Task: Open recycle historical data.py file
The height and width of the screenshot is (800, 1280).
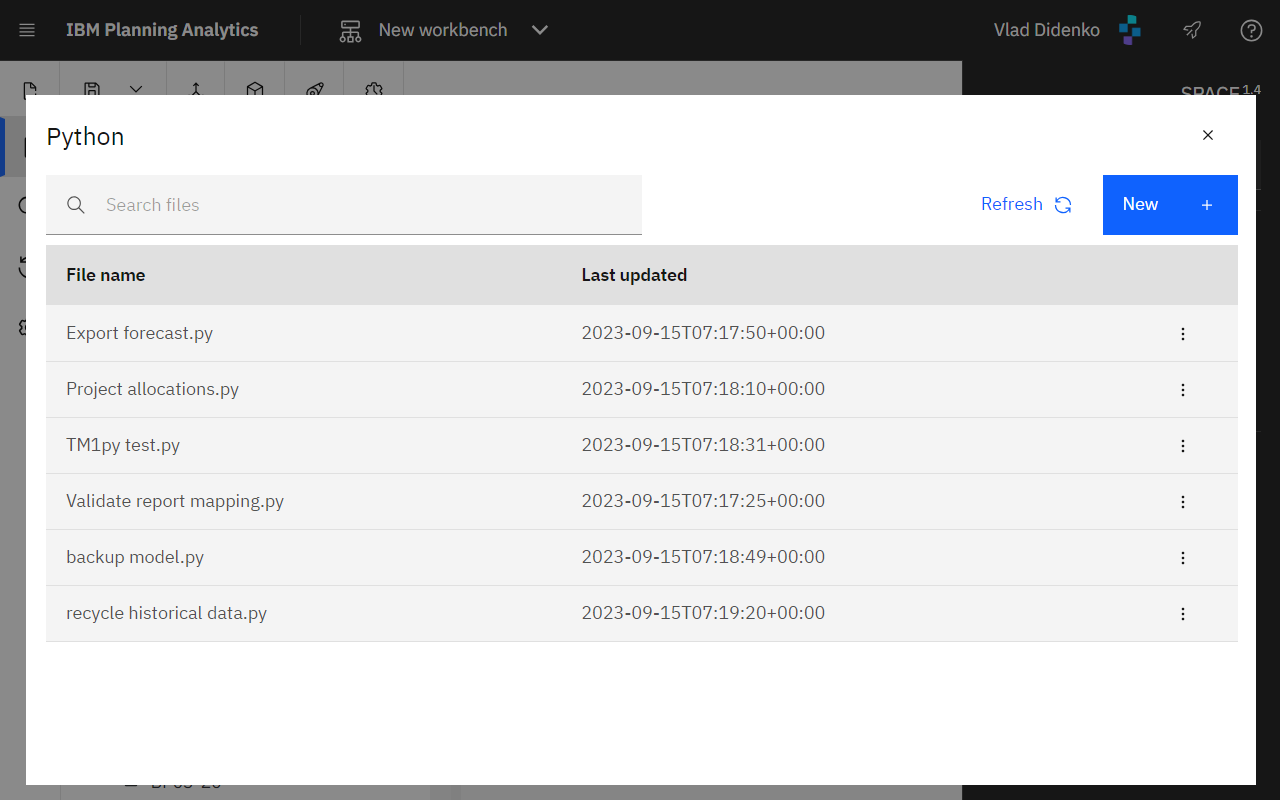Action: pyautogui.click(x=167, y=613)
